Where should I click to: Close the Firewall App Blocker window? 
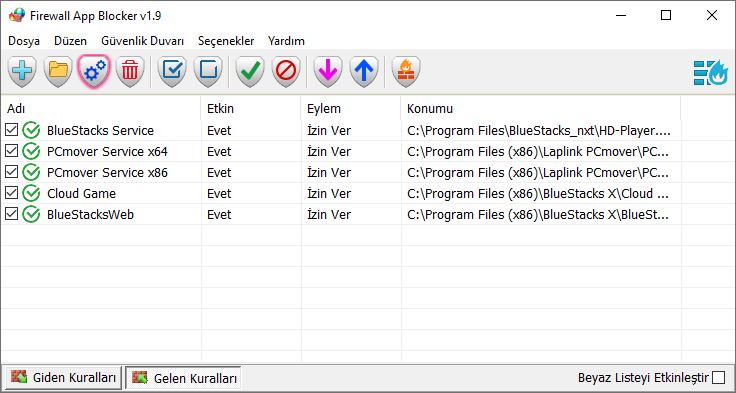coord(711,15)
